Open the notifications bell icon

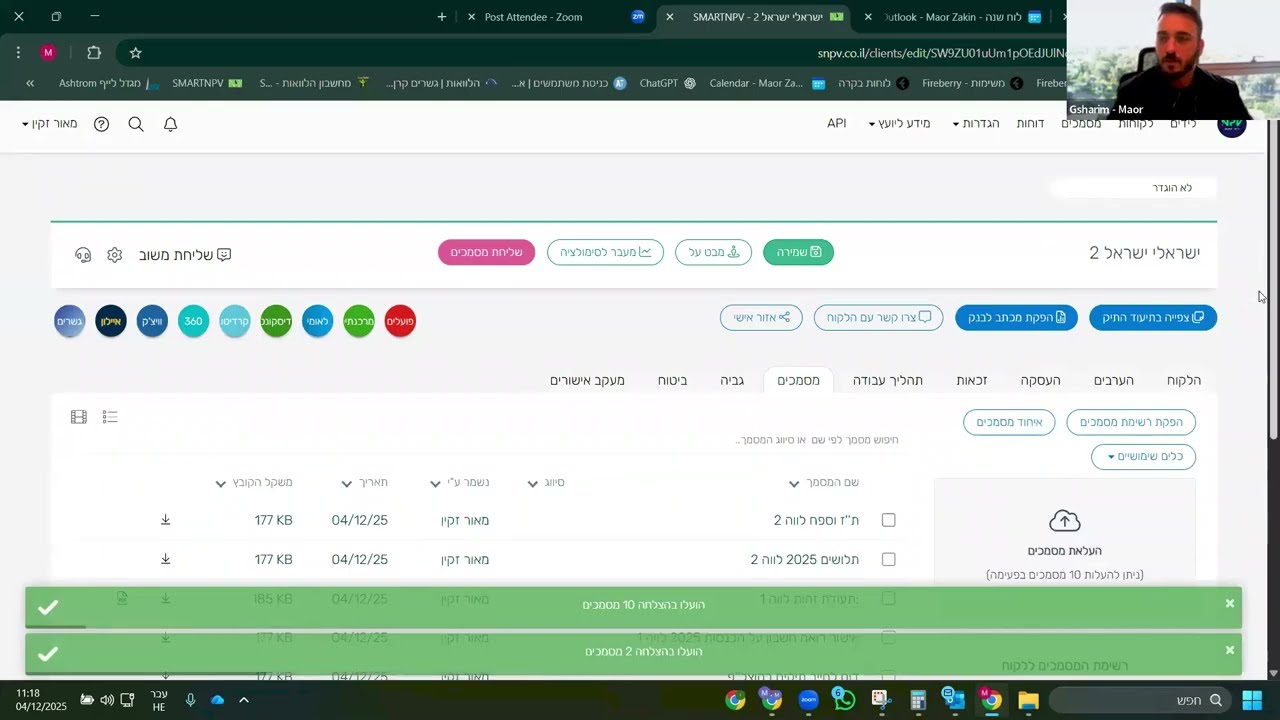click(x=170, y=124)
